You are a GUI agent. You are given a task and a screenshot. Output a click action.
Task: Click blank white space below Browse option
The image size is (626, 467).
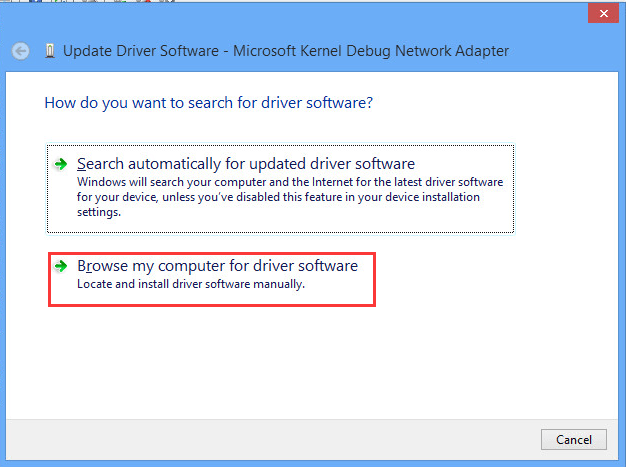click(300, 360)
